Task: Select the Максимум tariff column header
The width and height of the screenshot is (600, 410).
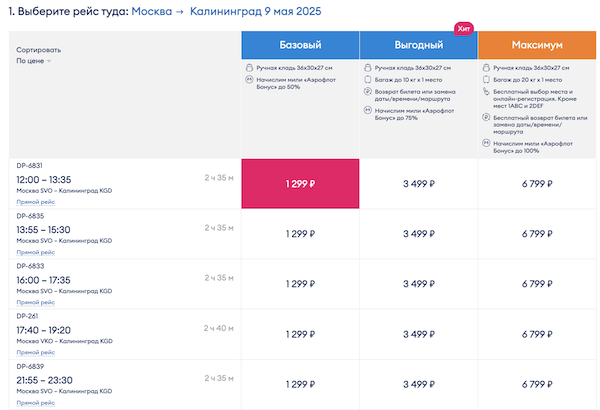Action: click(x=536, y=45)
